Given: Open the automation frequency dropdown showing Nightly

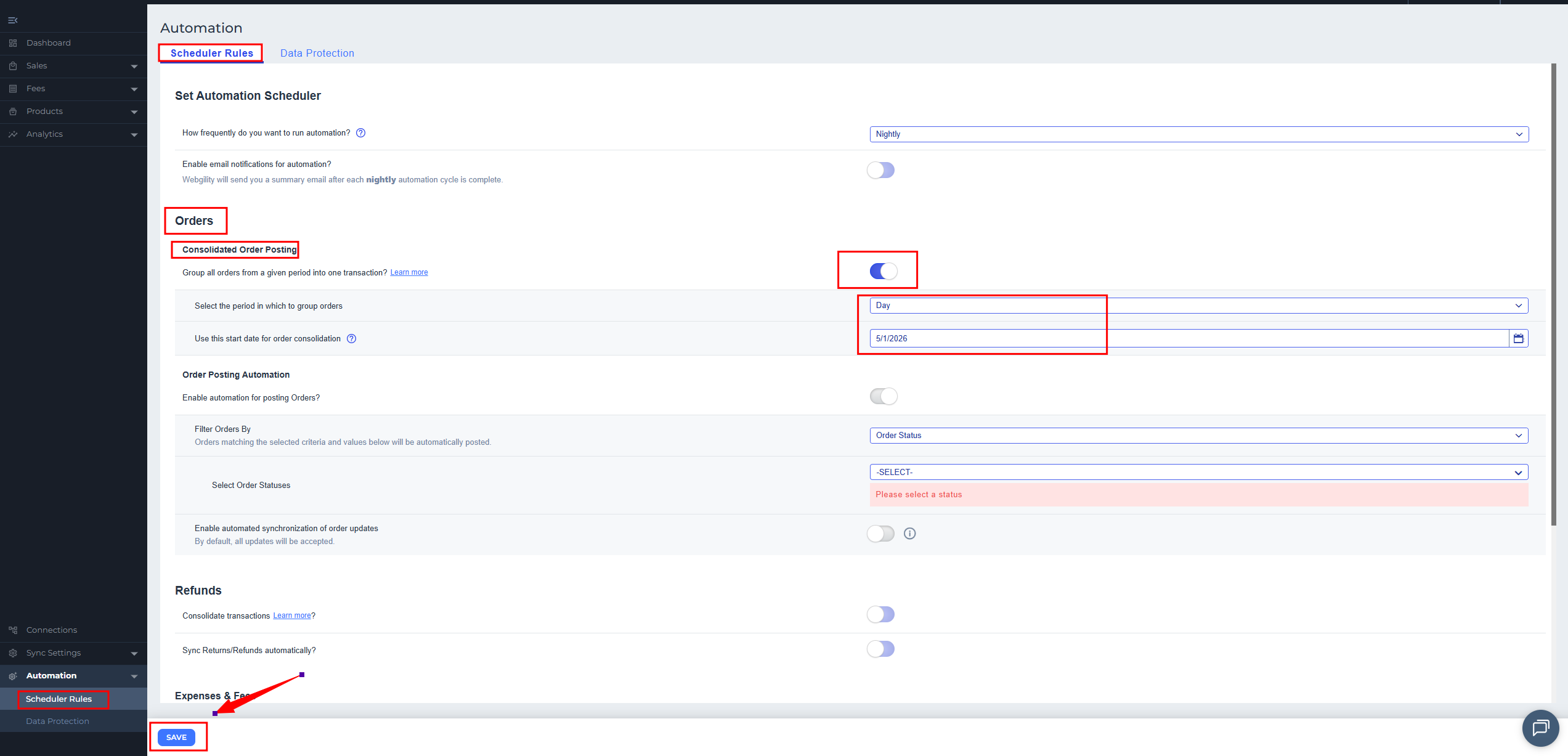Looking at the screenshot, I should point(1199,134).
